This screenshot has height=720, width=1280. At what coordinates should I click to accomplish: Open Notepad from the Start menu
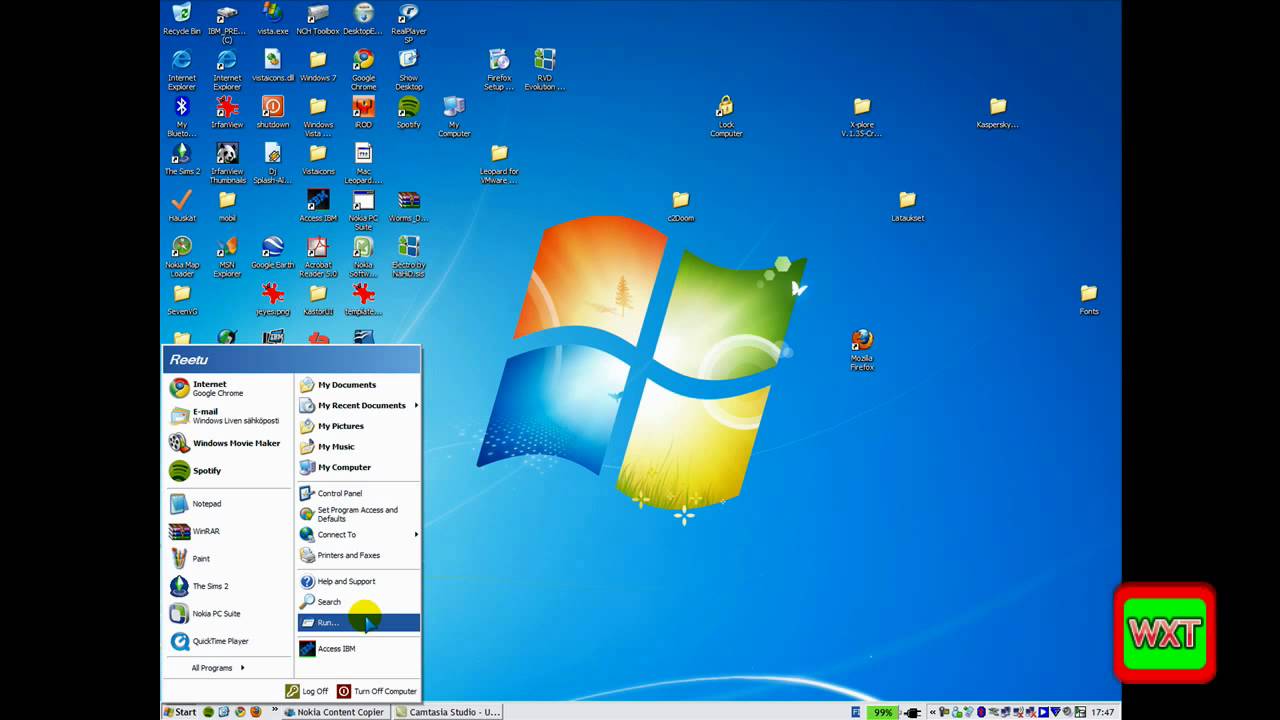coord(228,504)
